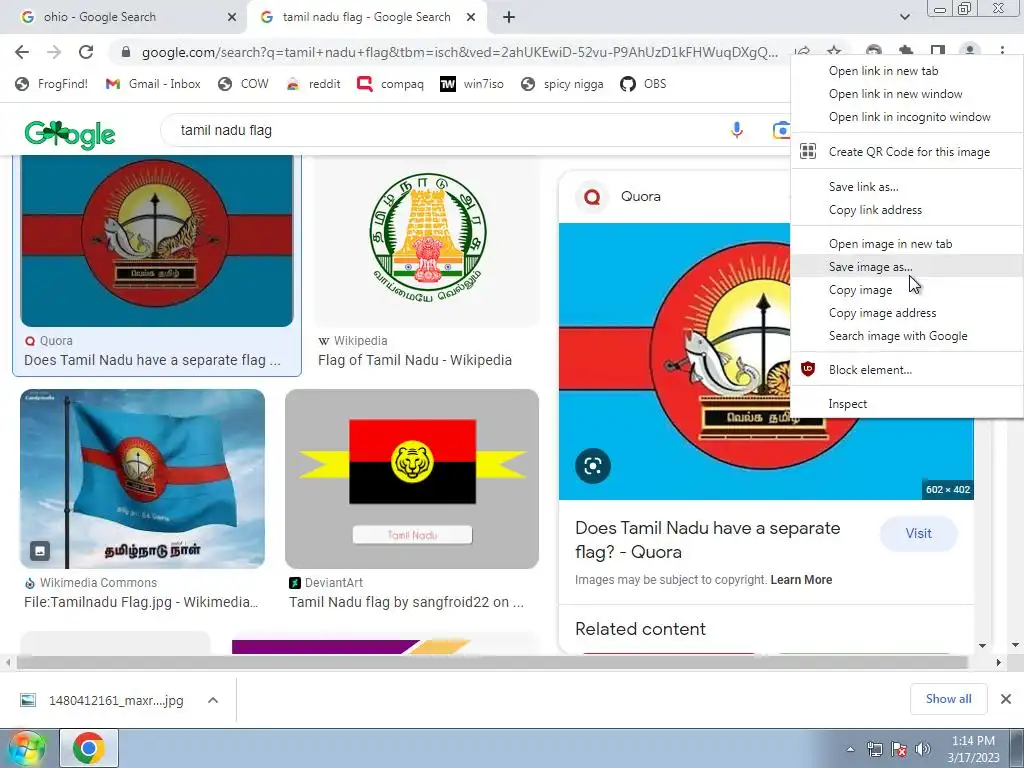The image size is (1024, 768).
Task: Click the Chrome taskbar icon
Action: 89,748
